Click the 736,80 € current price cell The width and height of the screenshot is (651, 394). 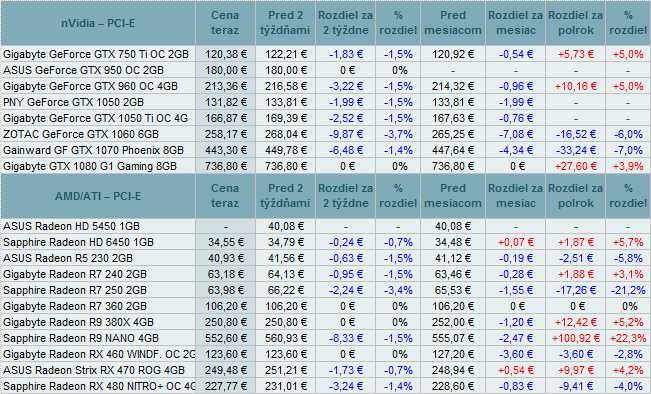coord(225,166)
